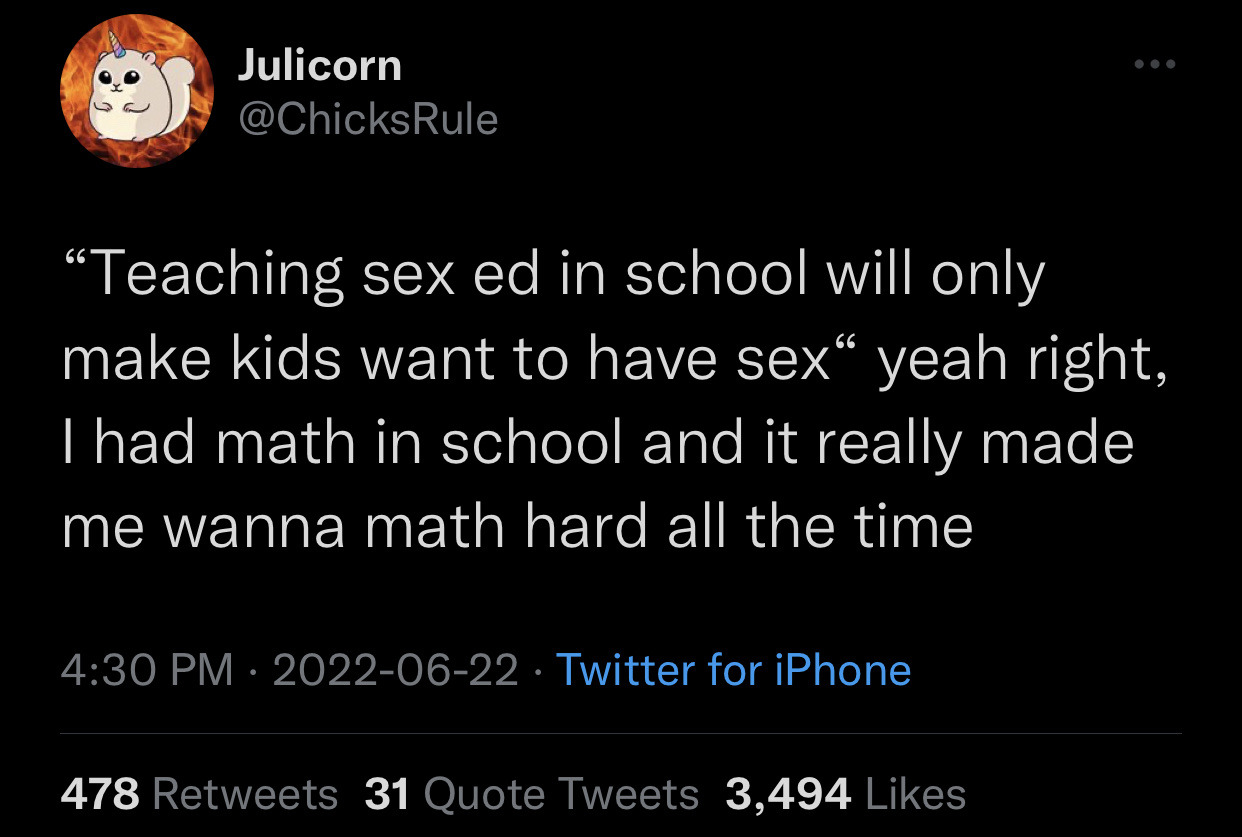The width and height of the screenshot is (1242, 837).
Task: Click the Likes label text
Action: pyautogui.click(x=915, y=795)
